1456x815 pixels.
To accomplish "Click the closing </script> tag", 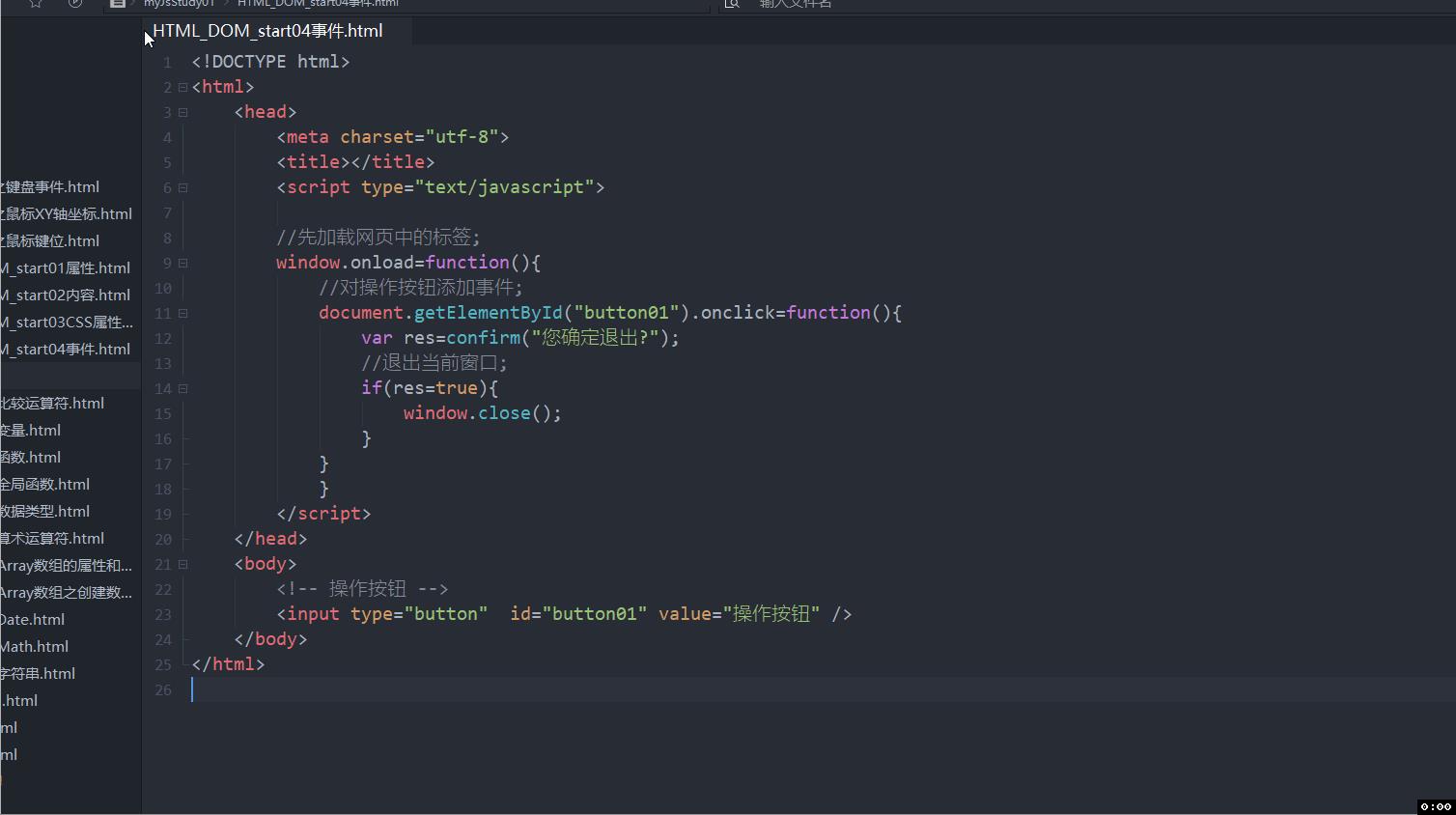I will click(323, 514).
